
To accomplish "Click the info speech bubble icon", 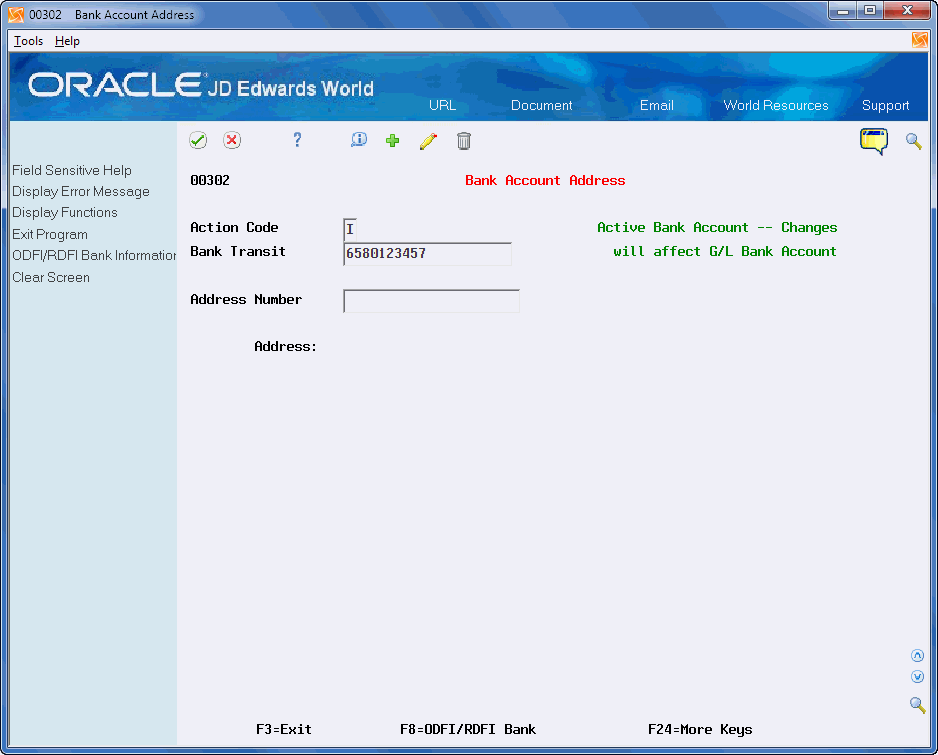I will pyautogui.click(x=358, y=140).
